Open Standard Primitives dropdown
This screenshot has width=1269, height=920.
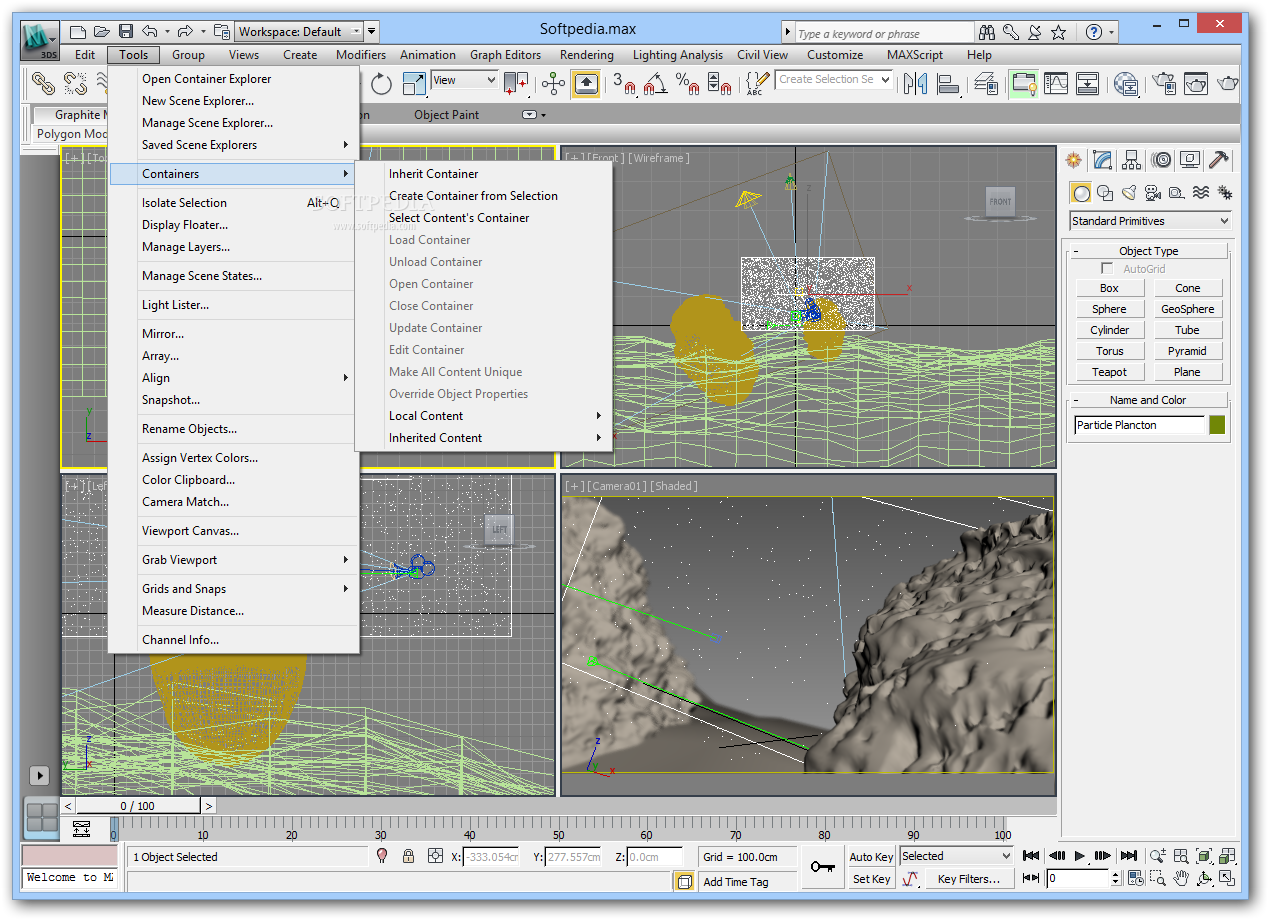[1150, 221]
